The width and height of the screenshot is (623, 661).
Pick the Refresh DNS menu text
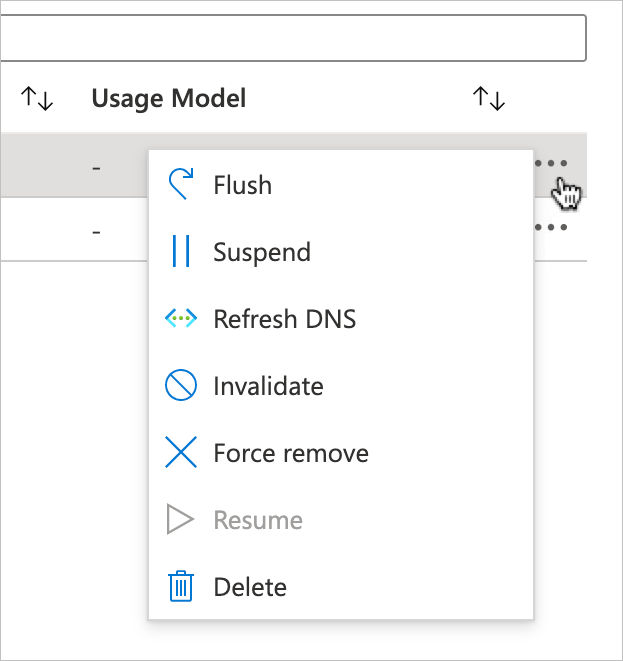click(x=285, y=319)
